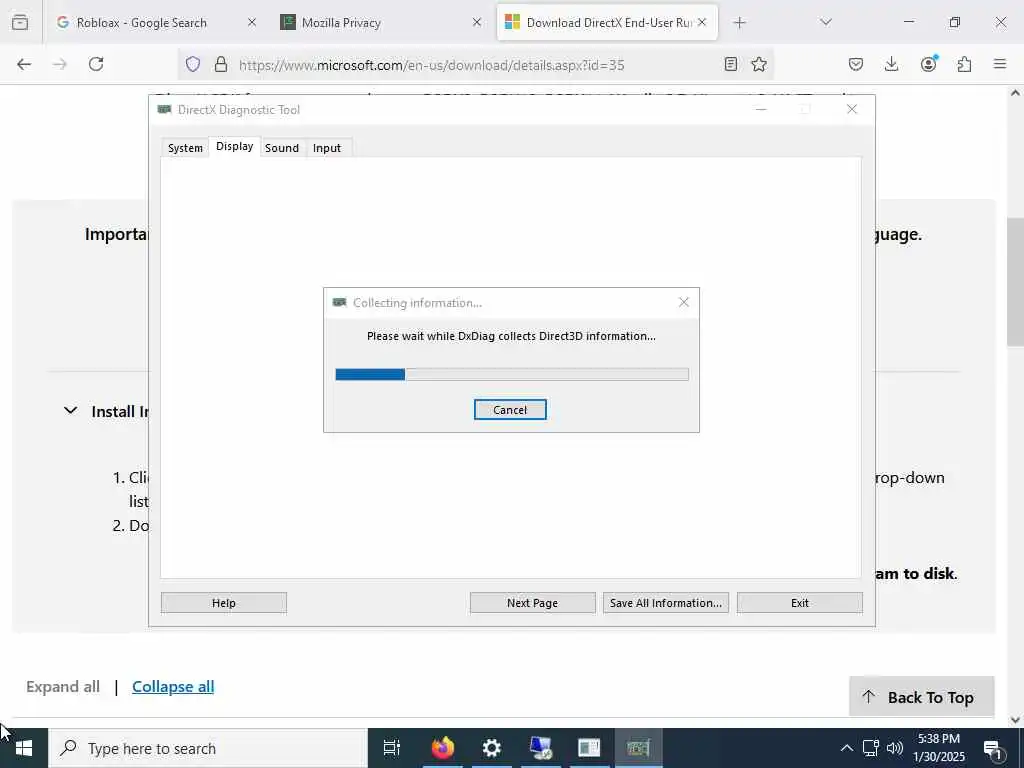Cancel the DxDiag information collection
1024x768 pixels.
click(x=510, y=409)
